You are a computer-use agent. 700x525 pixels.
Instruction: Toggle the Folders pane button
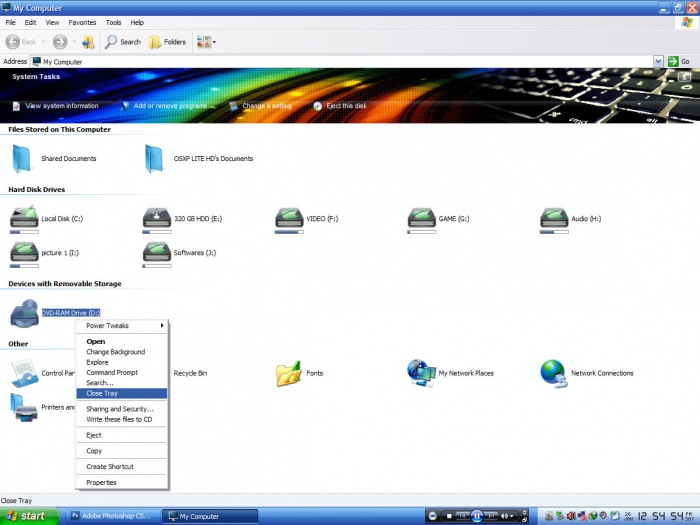[168, 42]
